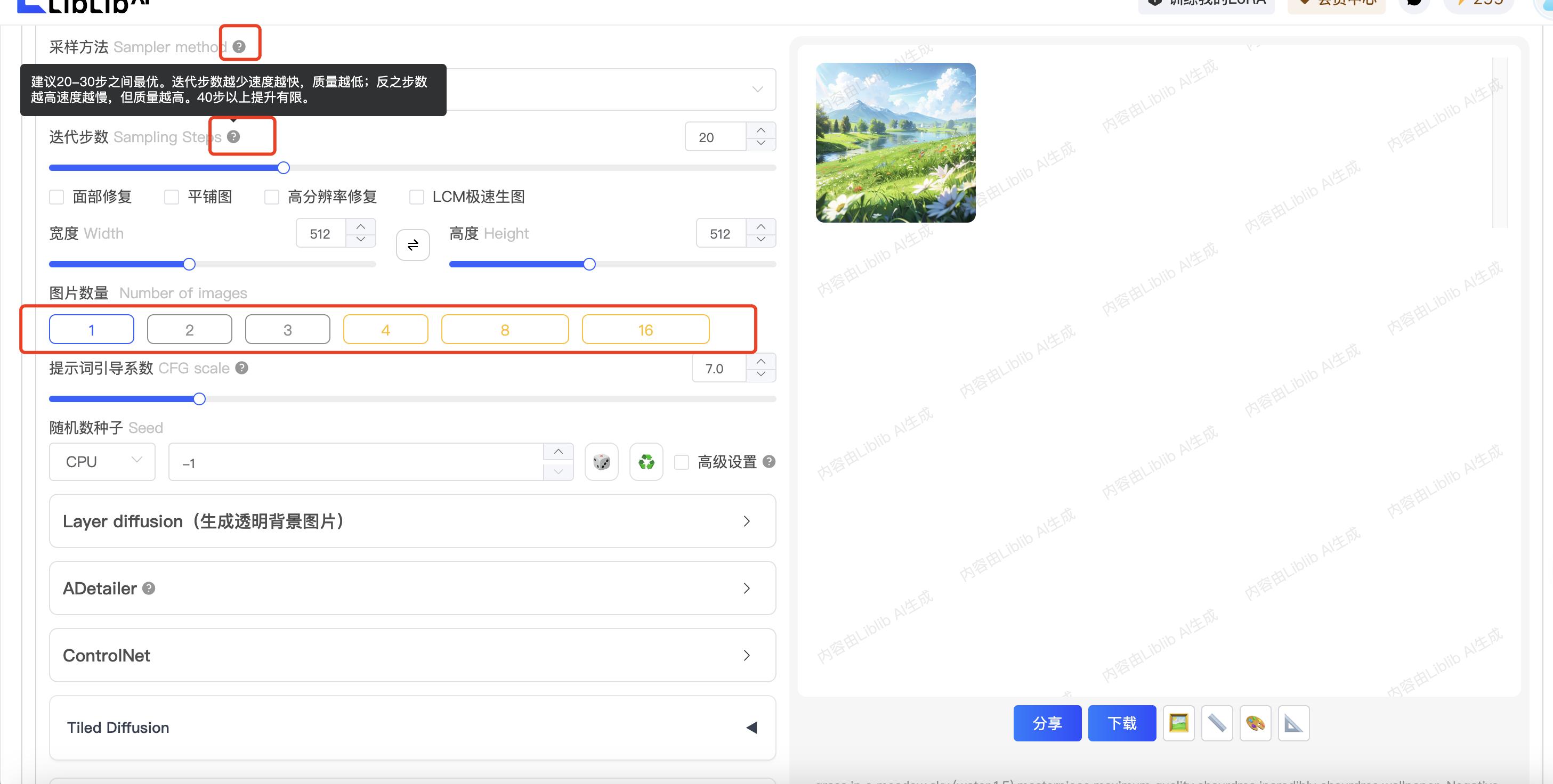Click the framed picture icon button
This screenshot has width=1553, height=784.
pos(1178,723)
